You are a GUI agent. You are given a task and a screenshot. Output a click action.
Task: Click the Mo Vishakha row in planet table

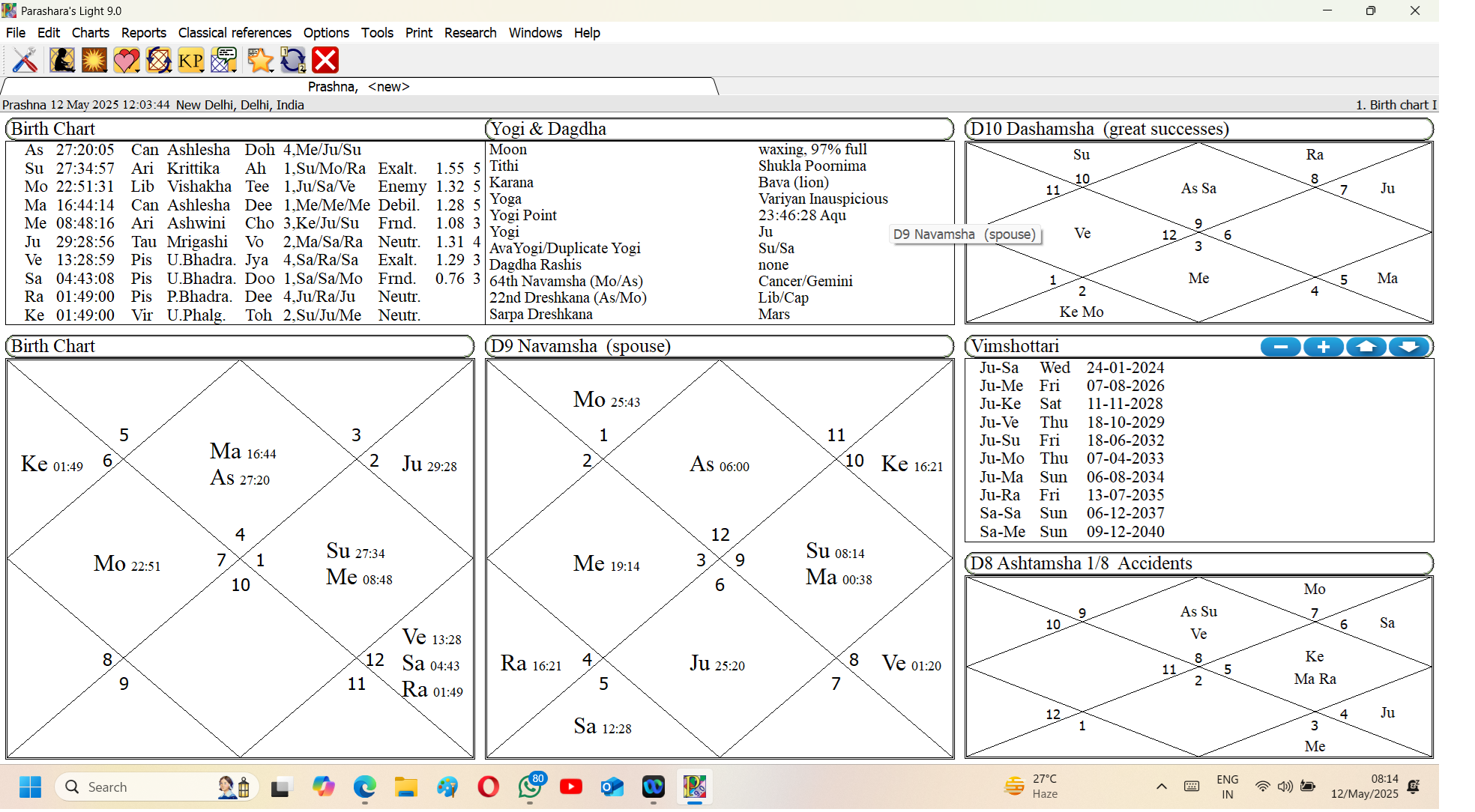[x=252, y=187]
